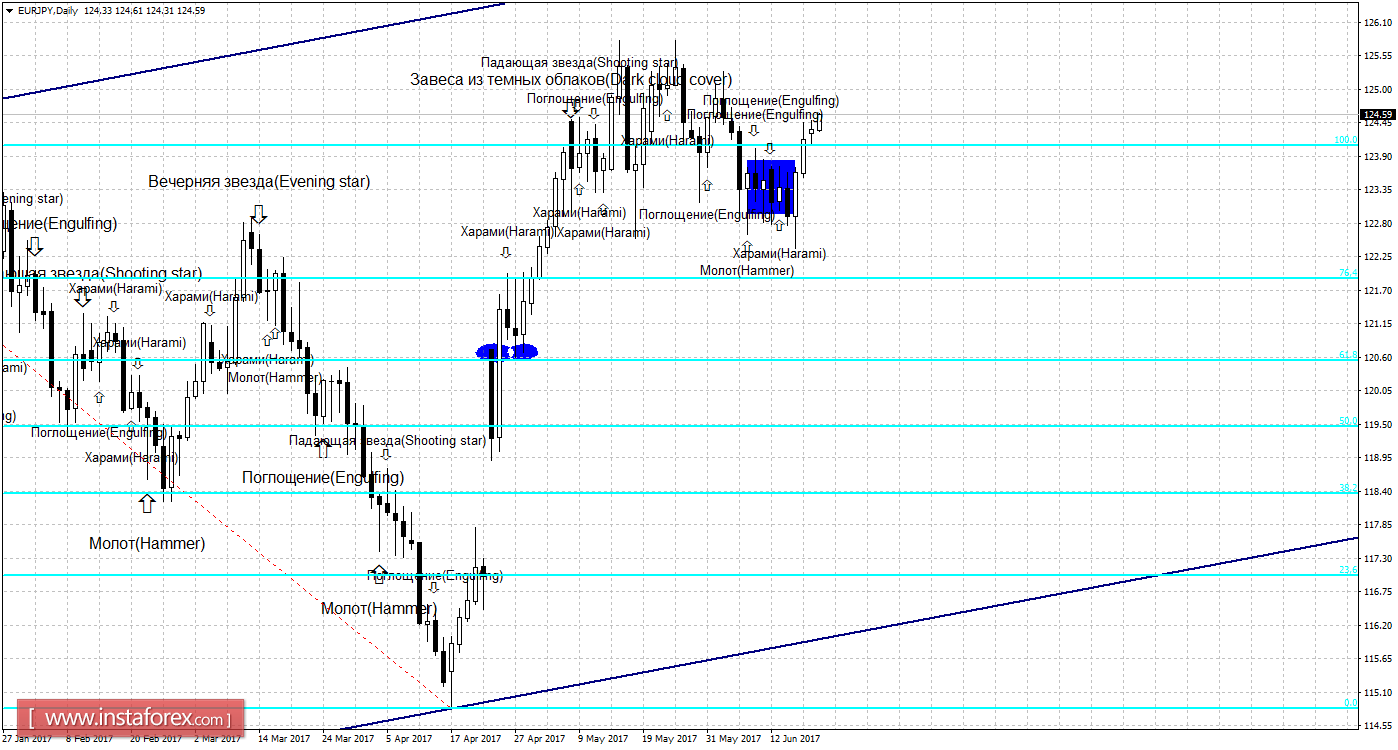Click the 121.70 price axis label

pos(1378,290)
